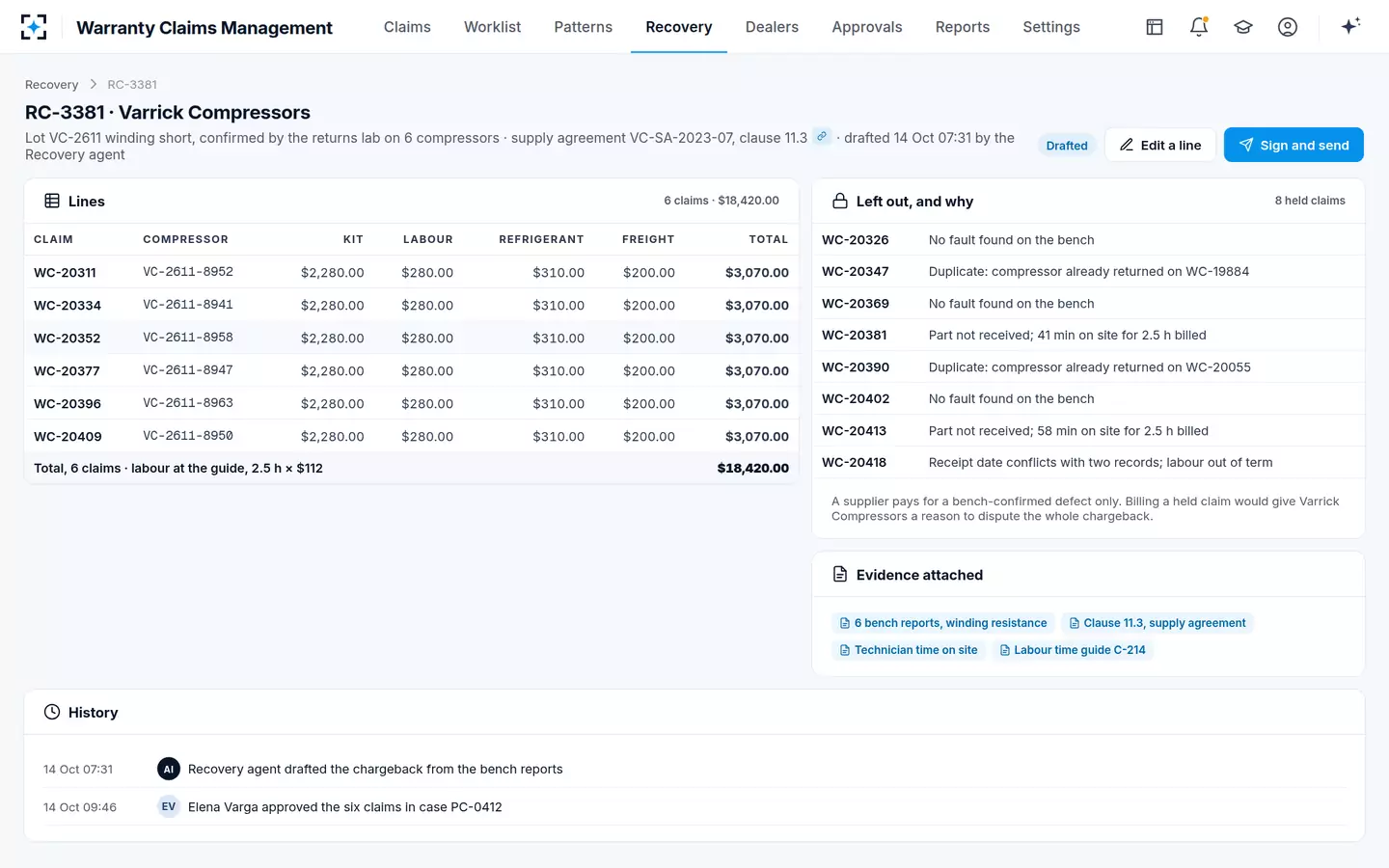Click the link icon beside clause 11.3

coord(822,136)
